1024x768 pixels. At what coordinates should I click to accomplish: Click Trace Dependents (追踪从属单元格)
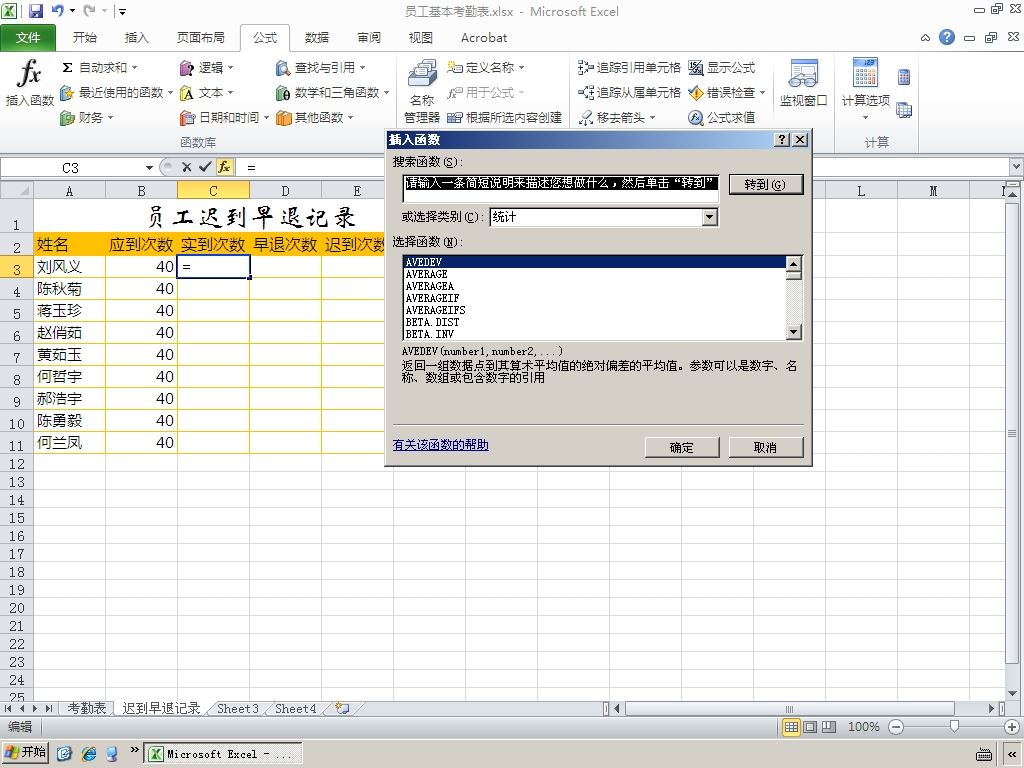(x=629, y=93)
